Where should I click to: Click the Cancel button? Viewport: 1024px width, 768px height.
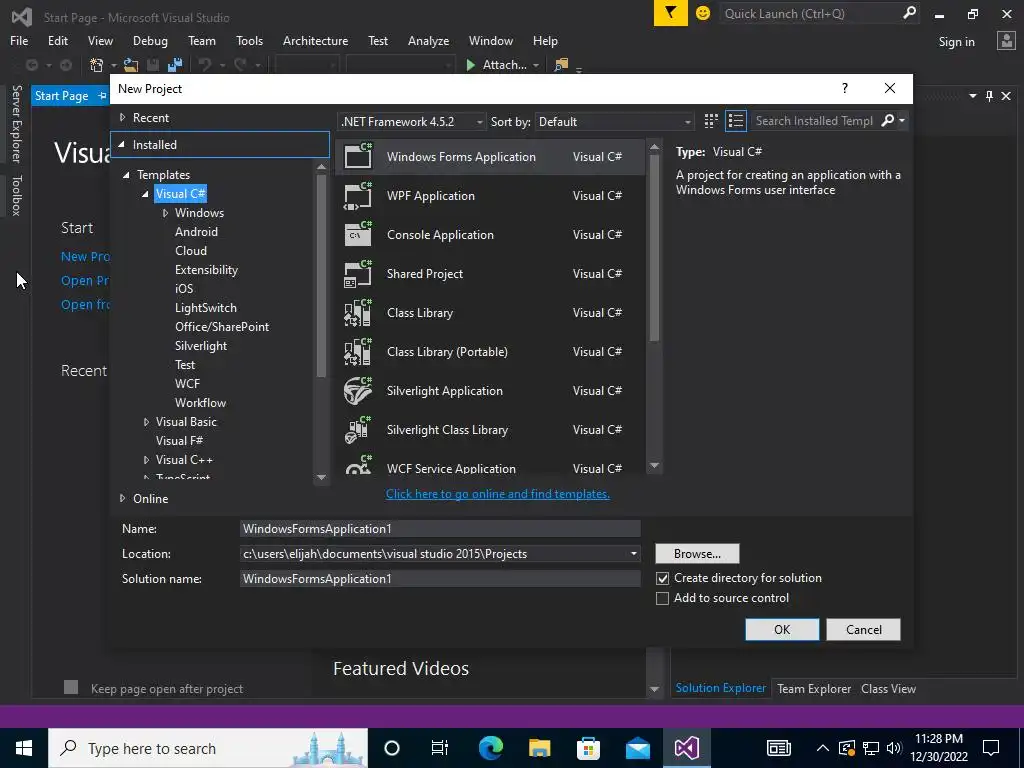(x=863, y=630)
